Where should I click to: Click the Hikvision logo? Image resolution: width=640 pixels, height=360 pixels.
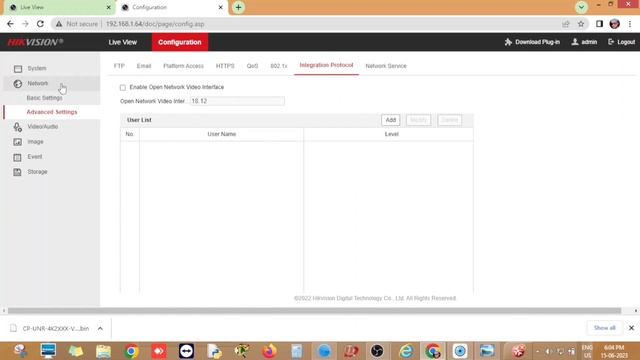[35, 42]
